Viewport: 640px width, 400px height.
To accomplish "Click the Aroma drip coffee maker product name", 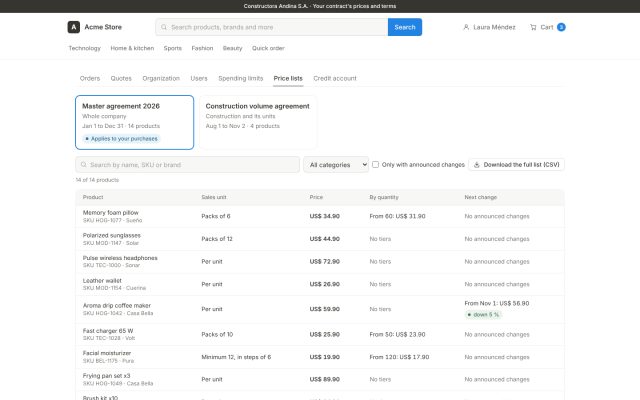I will coord(117,306).
